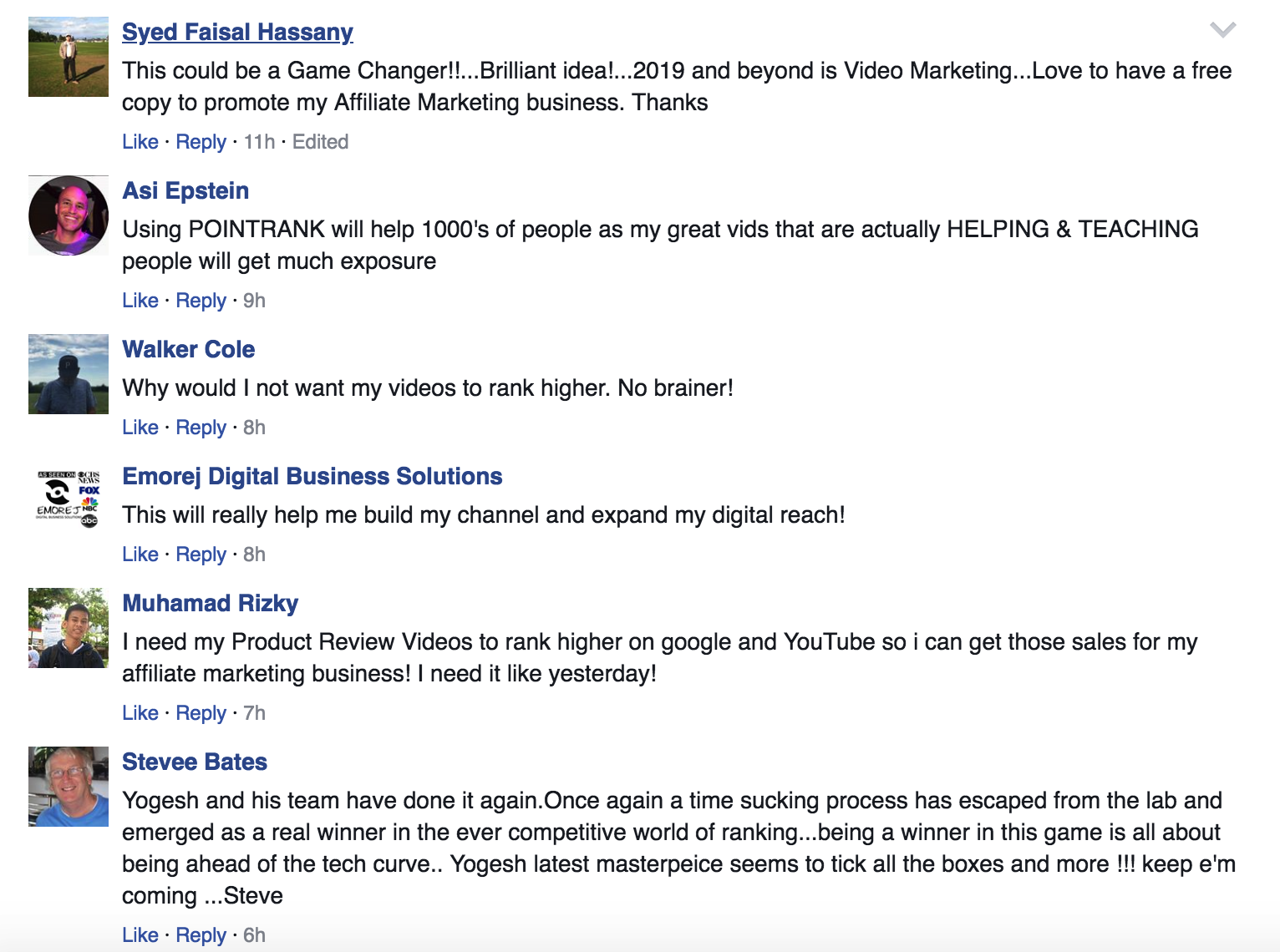The width and height of the screenshot is (1280, 952).
Task: View Asi Epstein's profile picture
Action: coord(69,215)
